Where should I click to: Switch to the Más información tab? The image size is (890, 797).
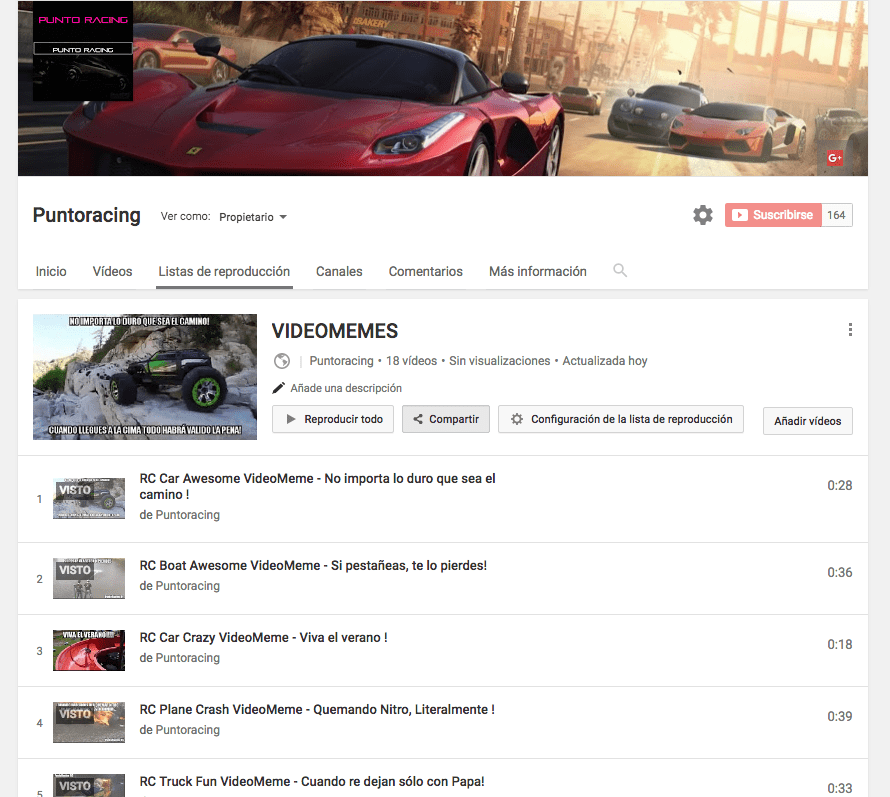pyautogui.click(x=538, y=271)
